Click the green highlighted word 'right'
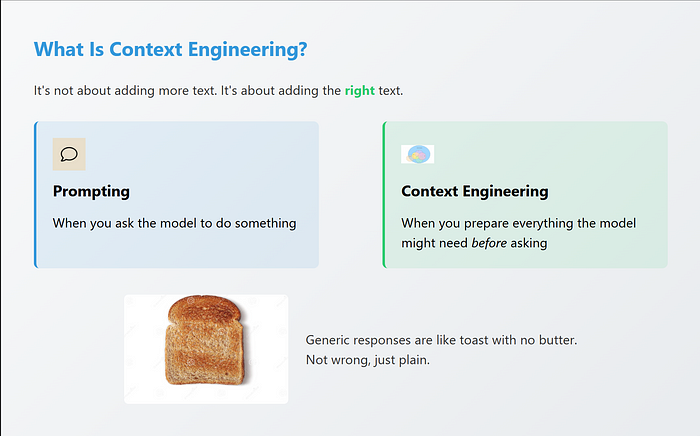Image resolution: width=700 pixels, height=436 pixels. (360, 91)
